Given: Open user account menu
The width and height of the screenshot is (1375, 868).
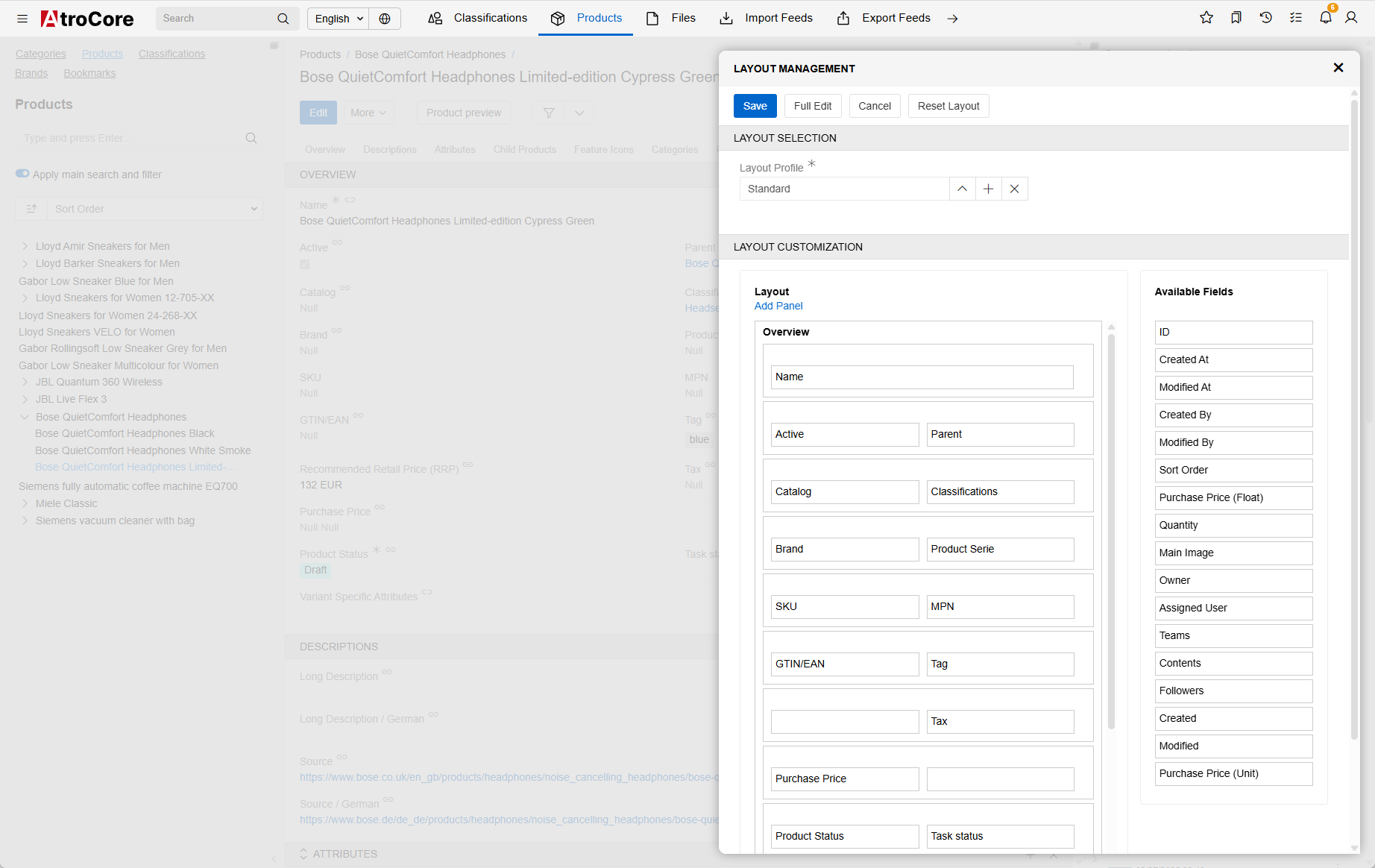Looking at the screenshot, I should [x=1351, y=18].
